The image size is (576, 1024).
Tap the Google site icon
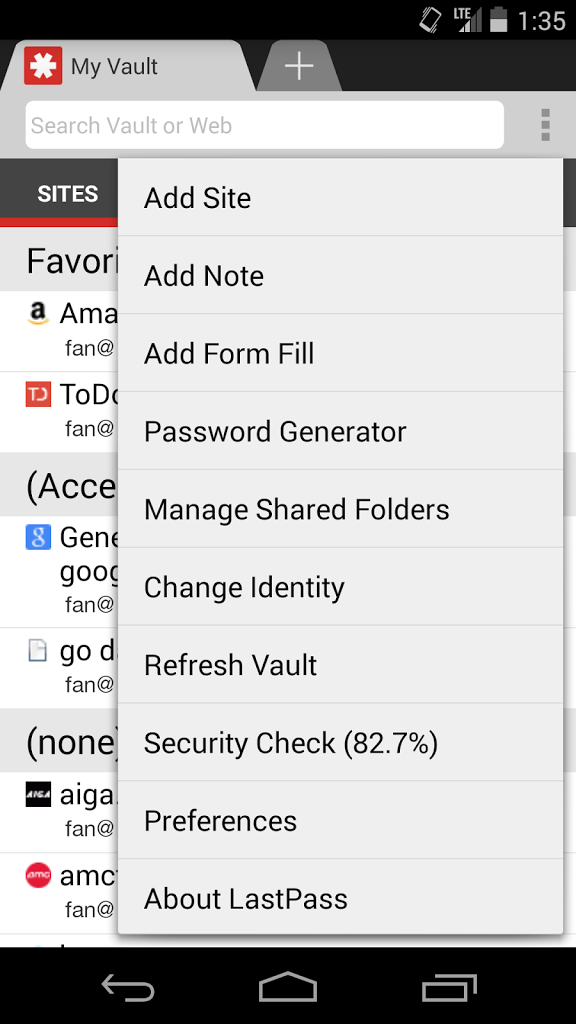click(38, 537)
